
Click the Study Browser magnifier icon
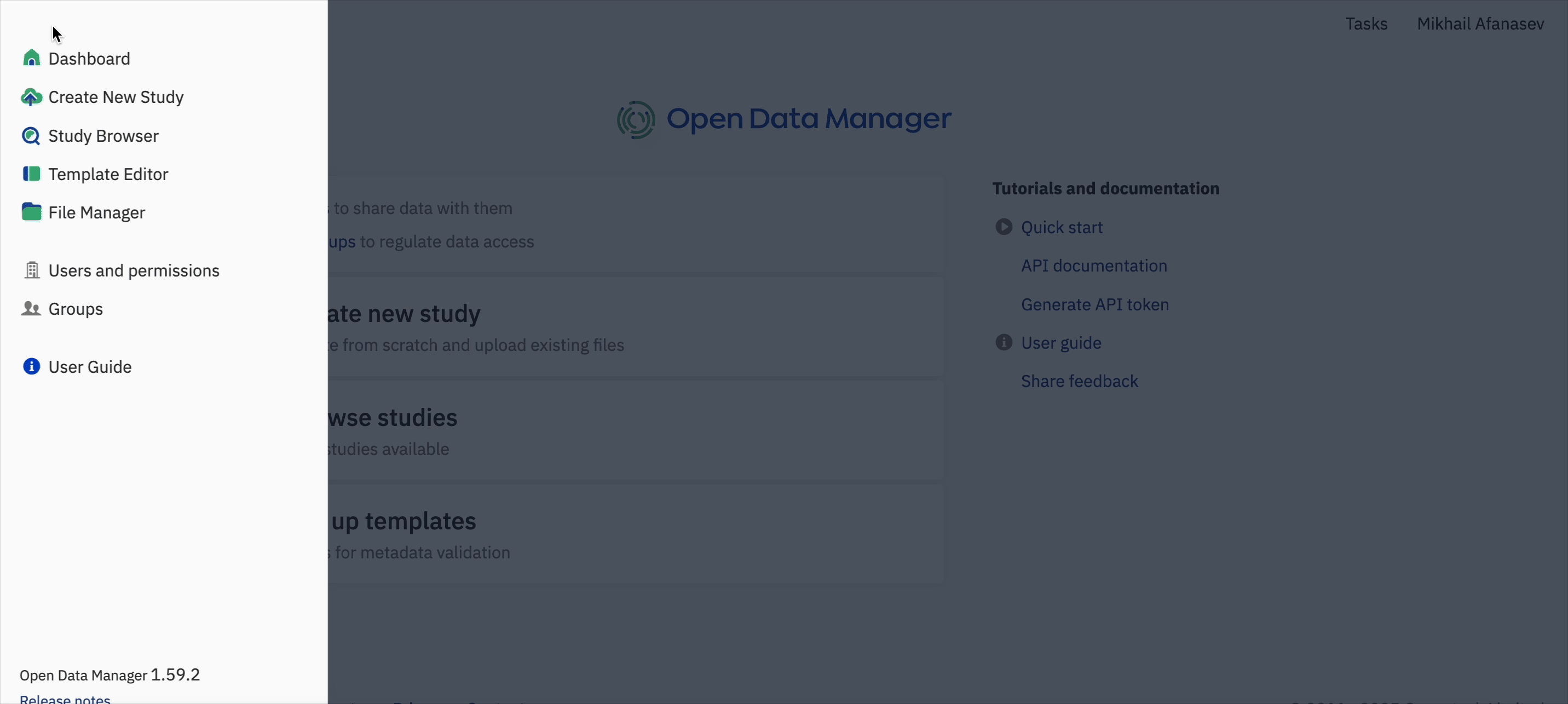31,136
